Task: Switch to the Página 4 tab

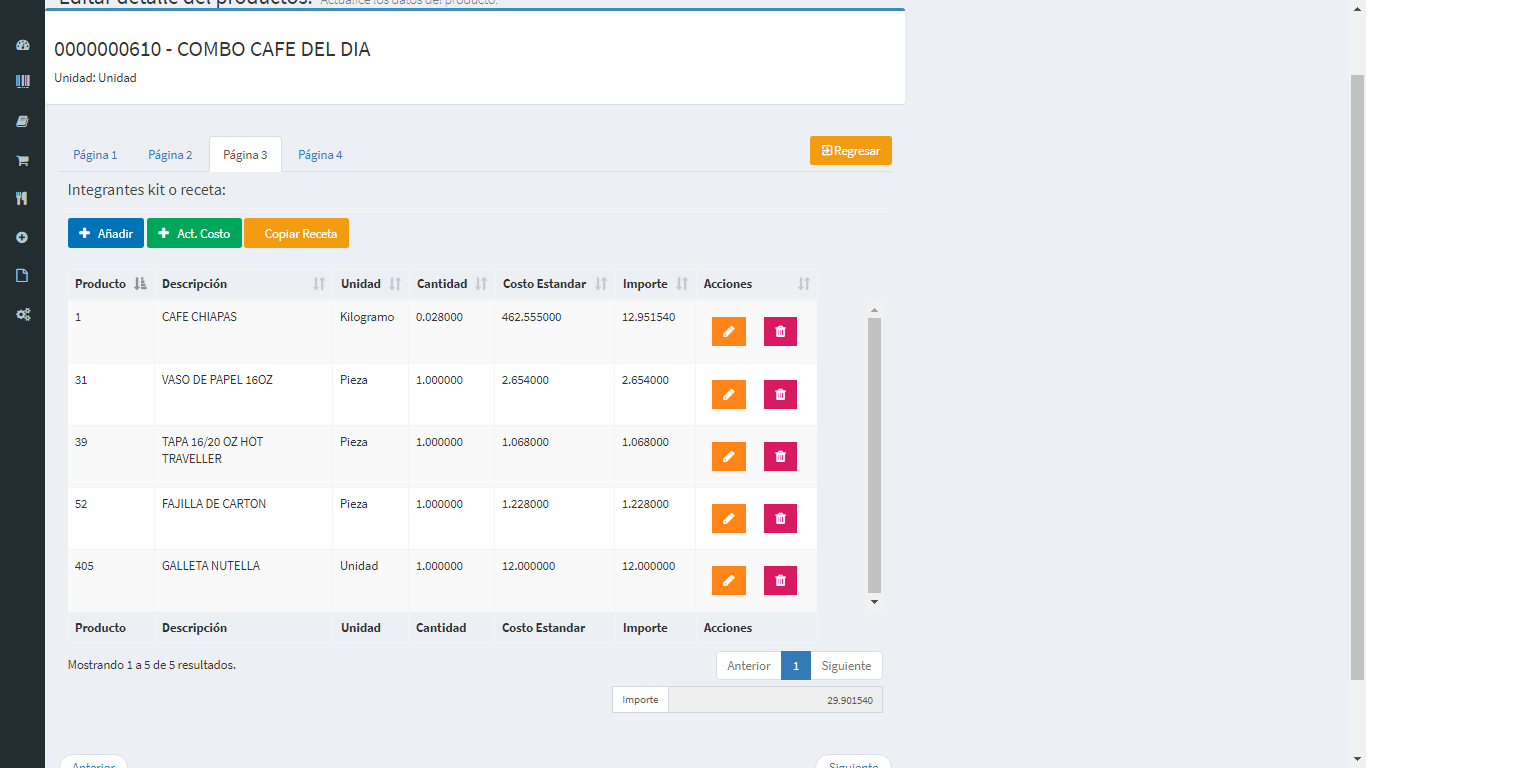Action: point(320,155)
